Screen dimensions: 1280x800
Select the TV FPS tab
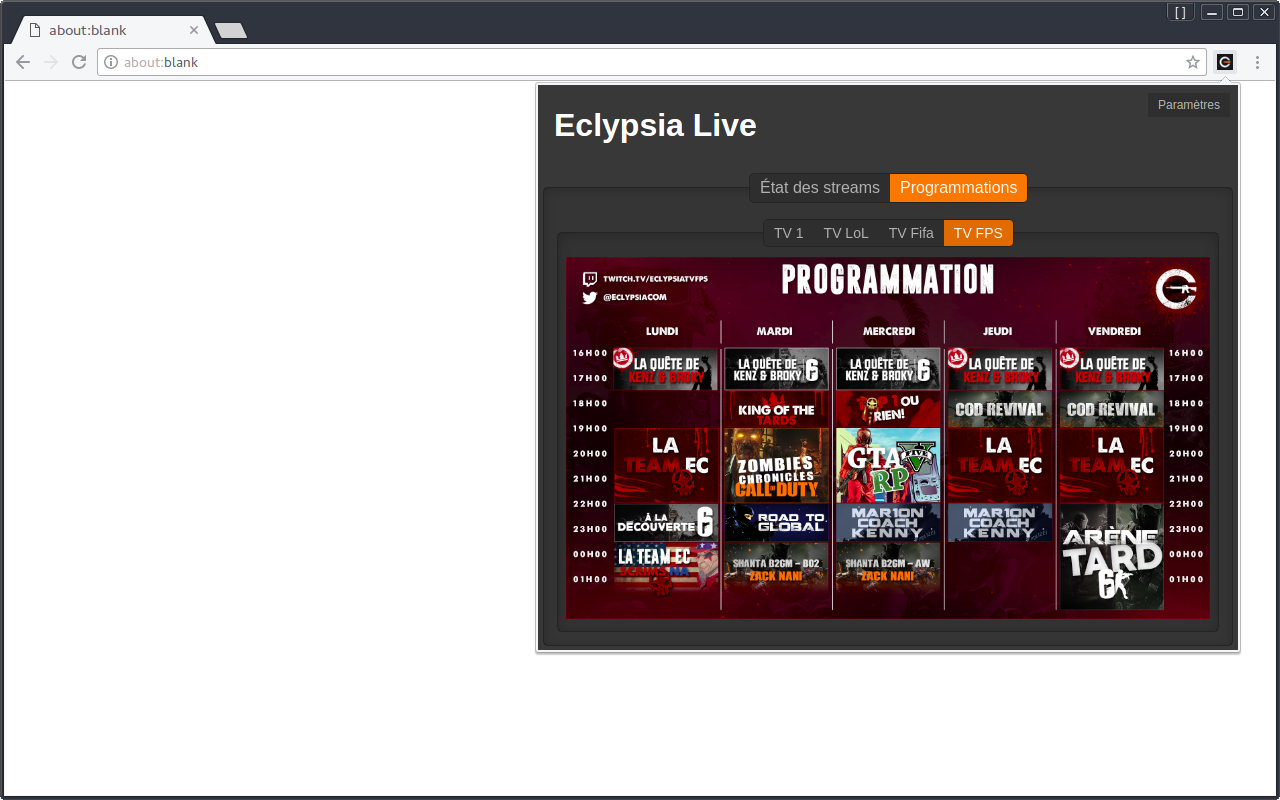tap(978, 233)
